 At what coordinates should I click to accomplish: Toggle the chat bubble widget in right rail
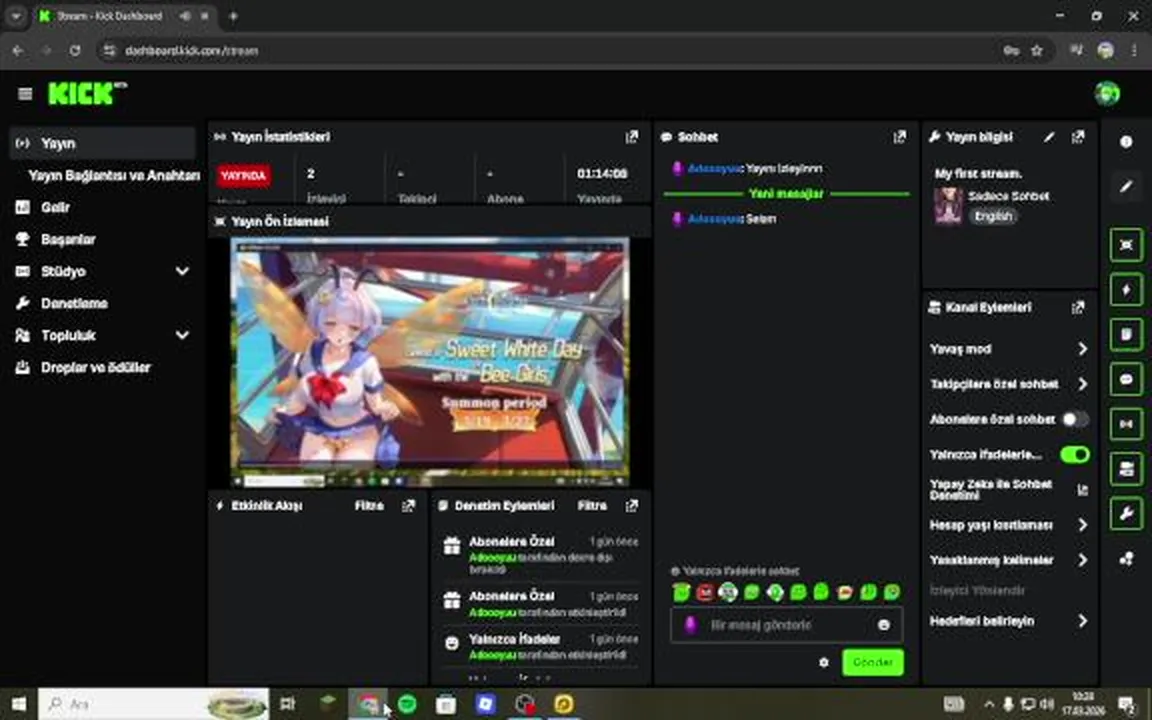pos(1126,380)
